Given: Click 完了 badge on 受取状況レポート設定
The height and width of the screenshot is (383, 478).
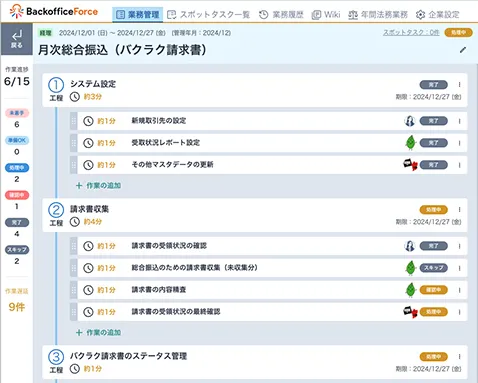Looking at the screenshot, I should (x=433, y=143).
